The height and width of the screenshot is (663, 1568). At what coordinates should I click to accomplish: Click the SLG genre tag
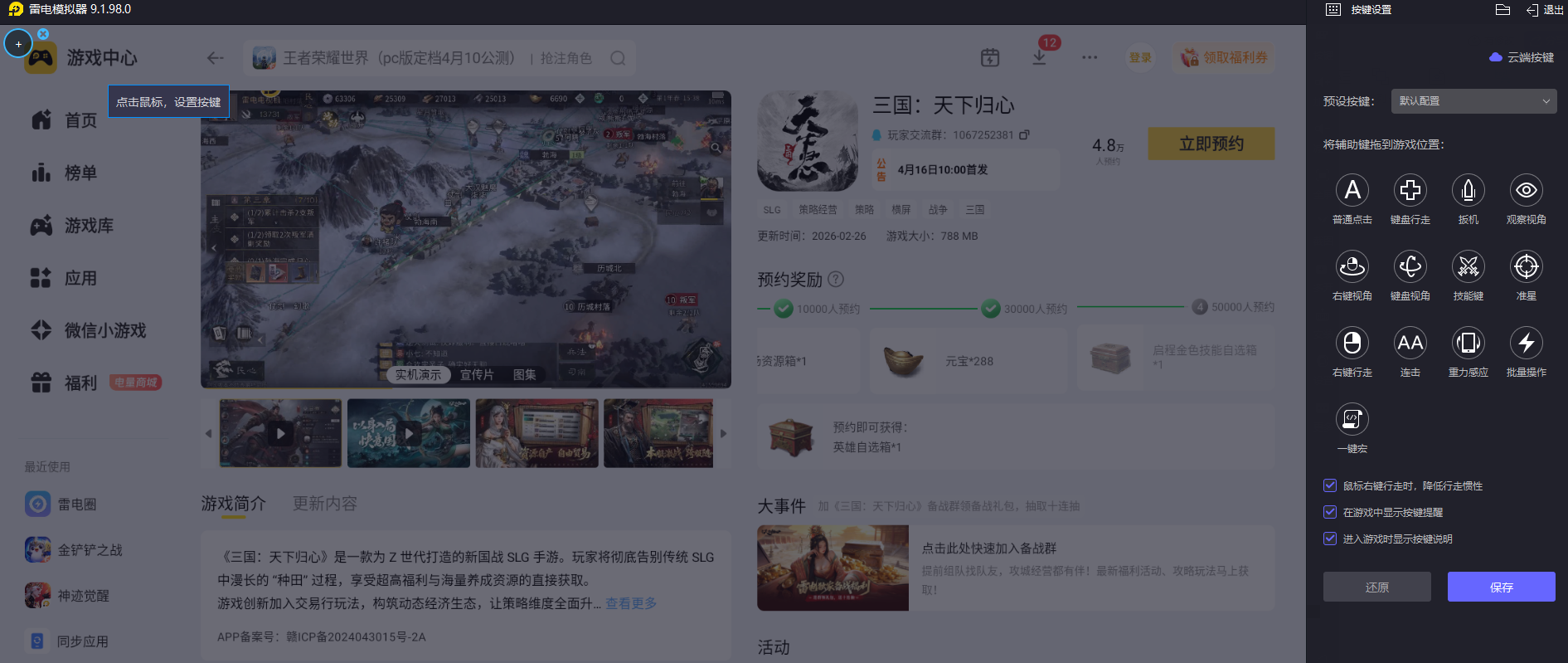click(x=772, y=210)
